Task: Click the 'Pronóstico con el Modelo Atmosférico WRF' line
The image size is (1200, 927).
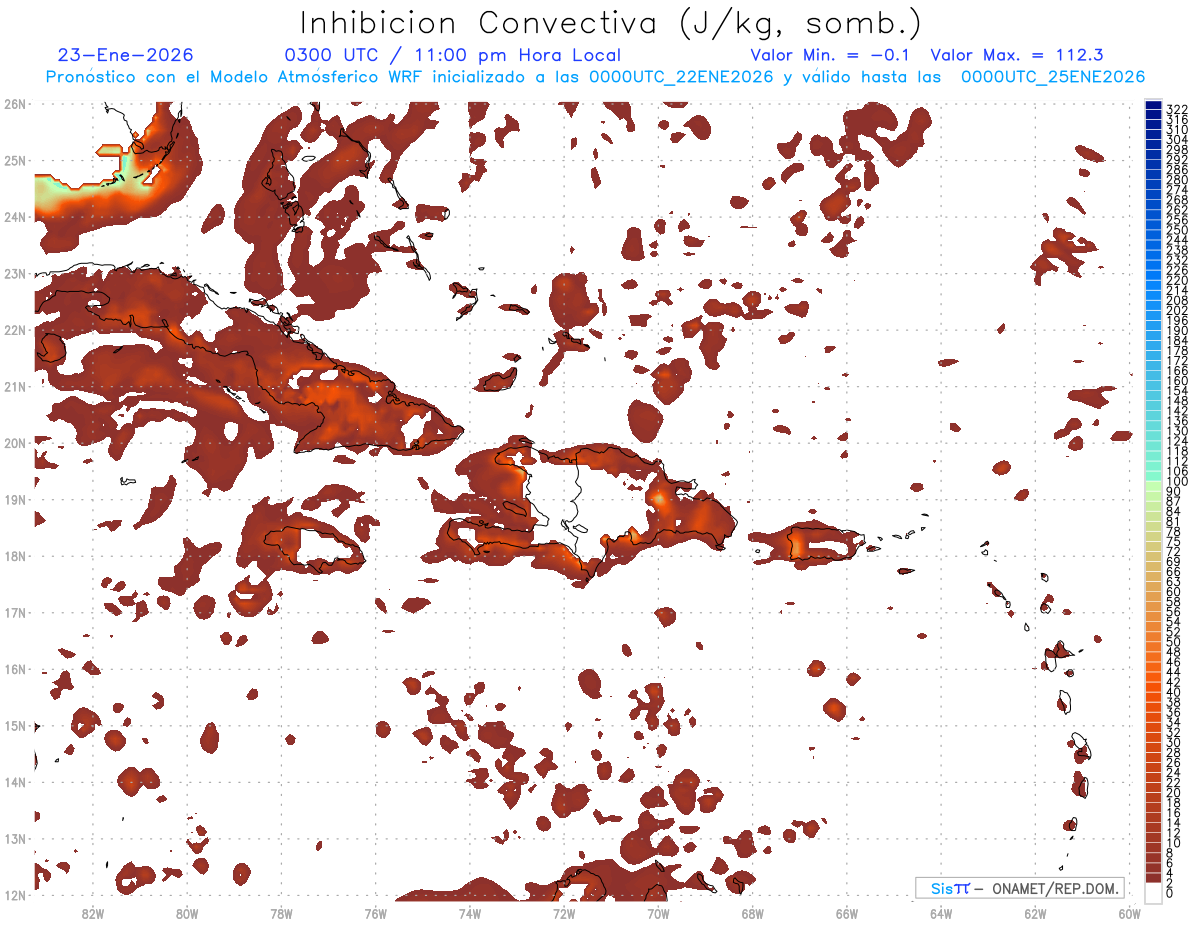Action: 595,77
